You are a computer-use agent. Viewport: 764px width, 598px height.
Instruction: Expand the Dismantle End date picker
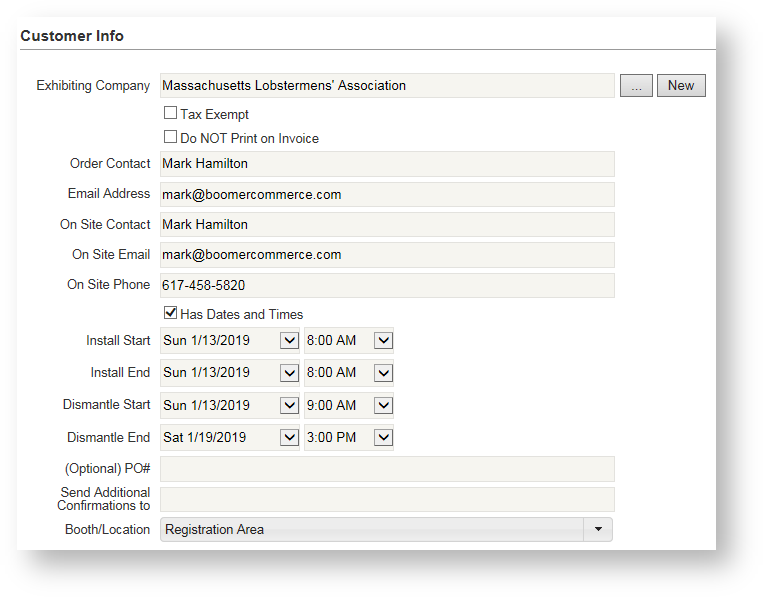[x=289, y=438]
